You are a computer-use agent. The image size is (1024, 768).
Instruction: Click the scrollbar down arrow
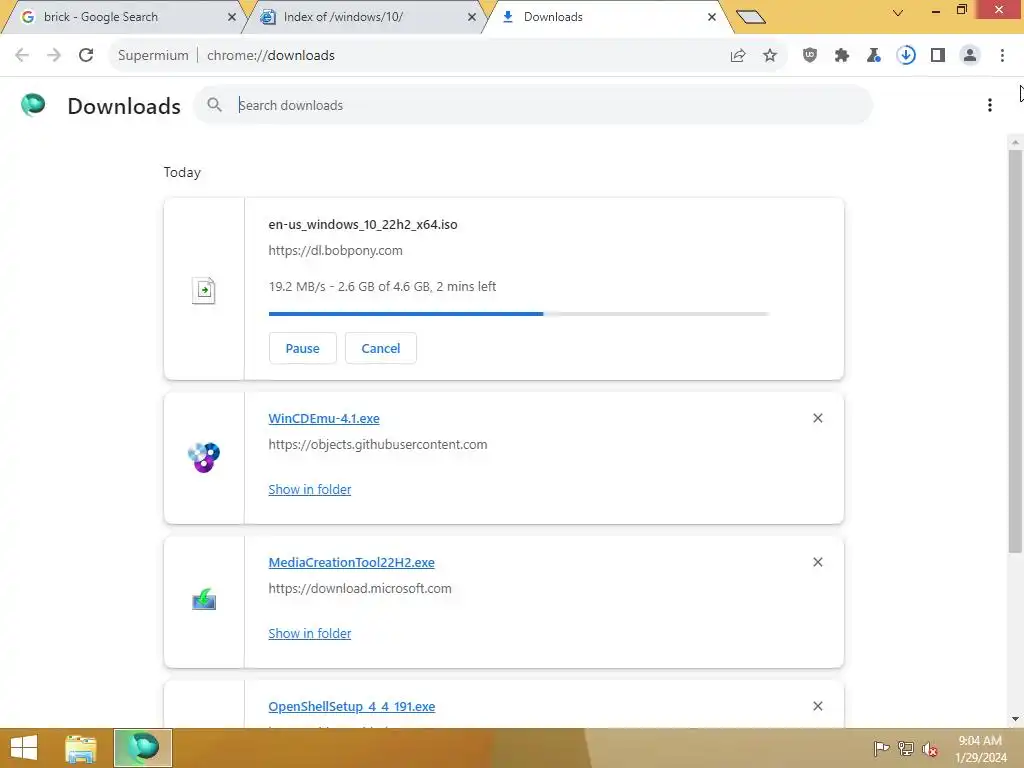coord(1015,719)
